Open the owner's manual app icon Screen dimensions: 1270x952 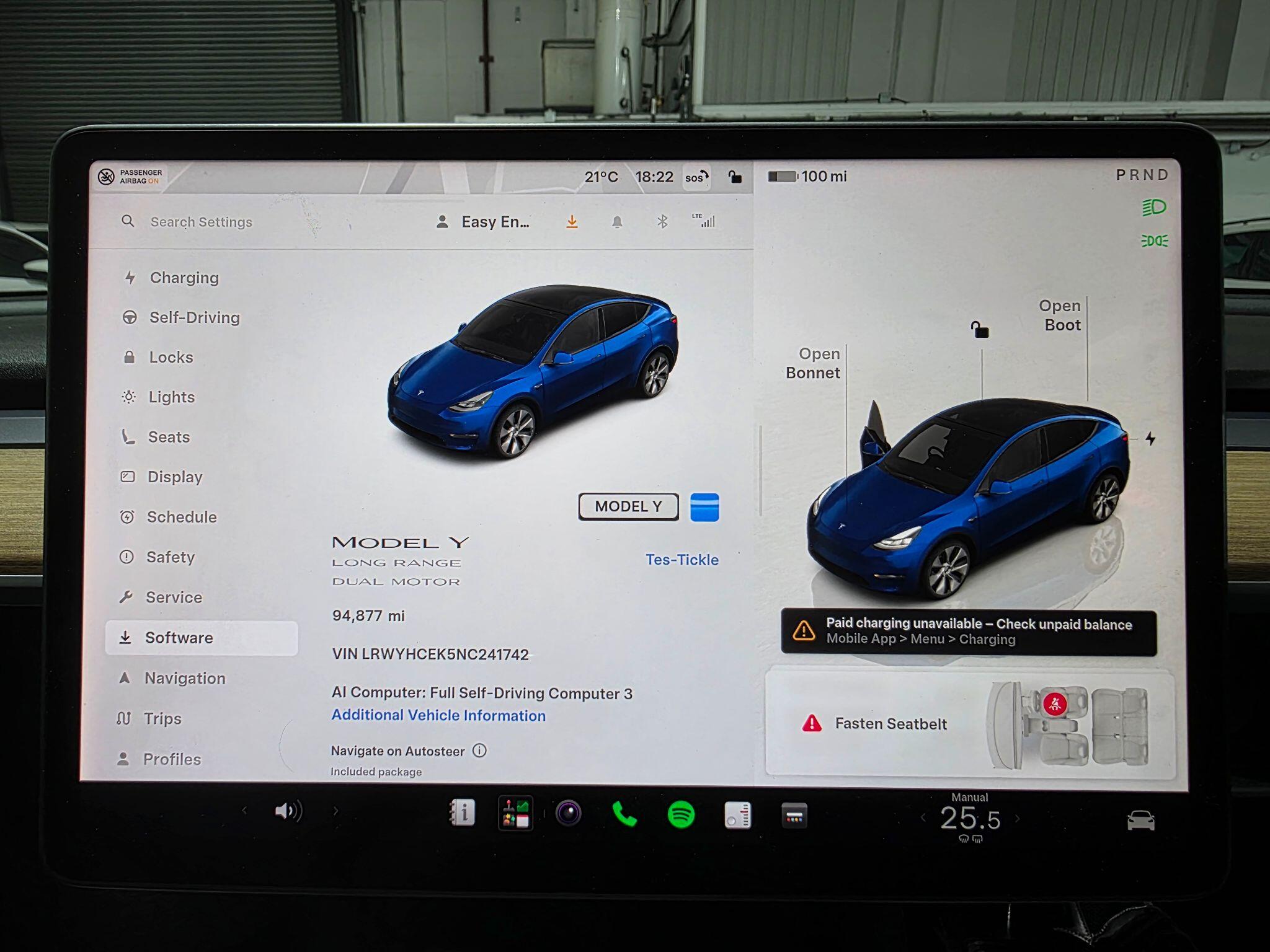462,813
